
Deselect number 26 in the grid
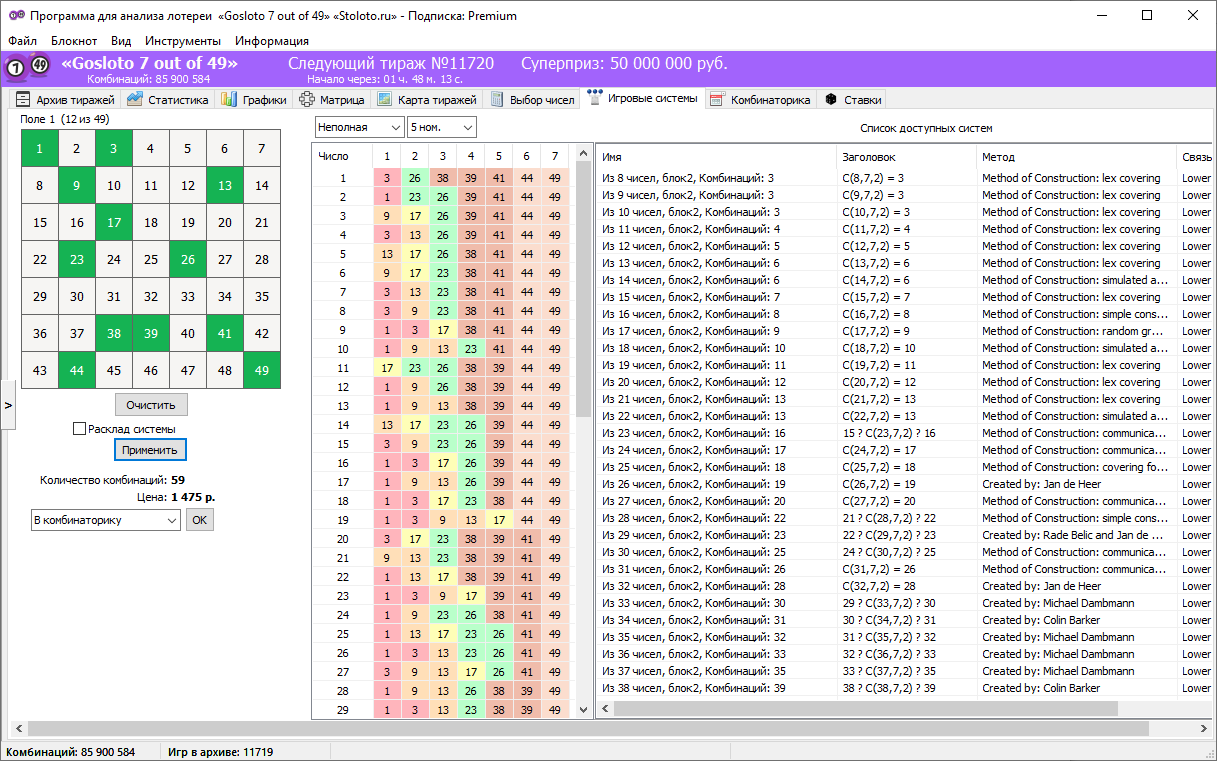click(187, 260)
